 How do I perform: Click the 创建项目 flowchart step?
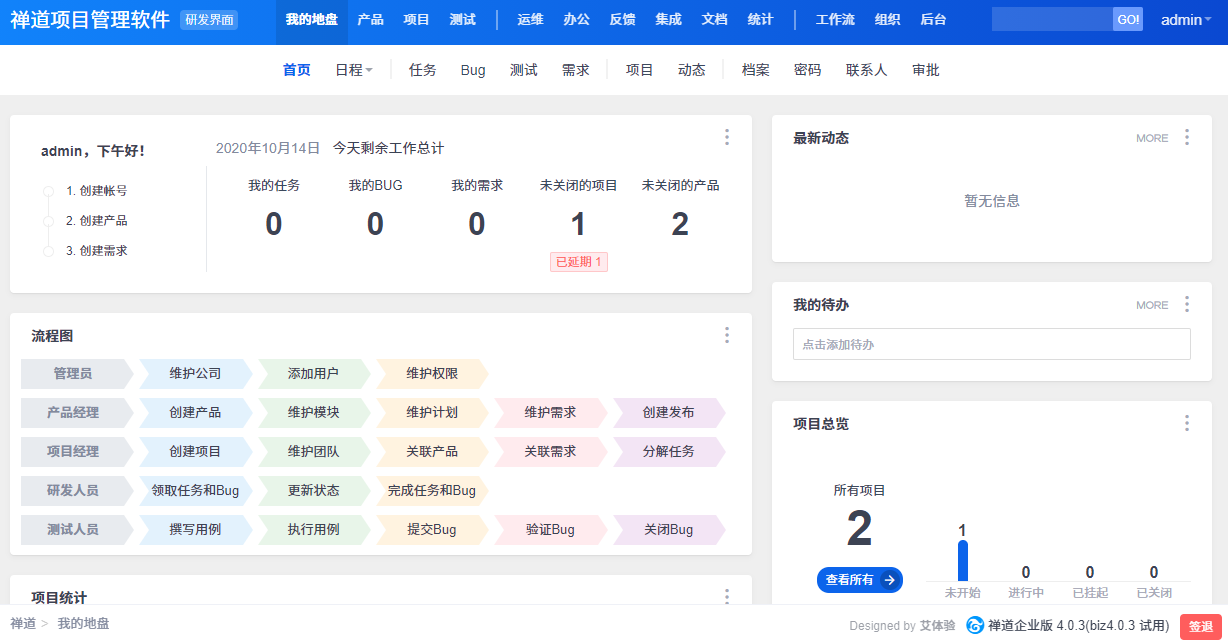[196, 451]
